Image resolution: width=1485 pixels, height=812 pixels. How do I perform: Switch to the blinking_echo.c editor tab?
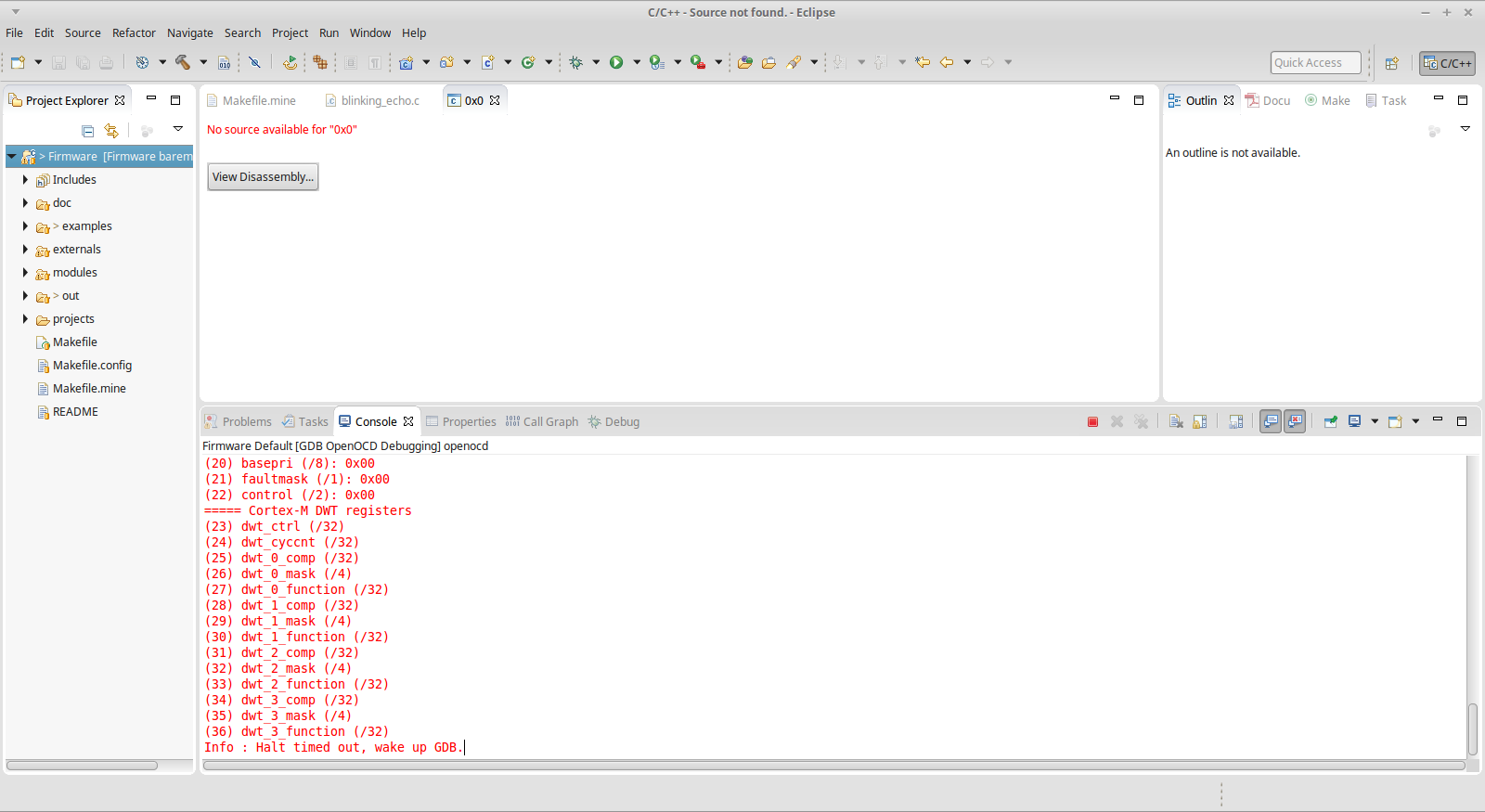[372, 100]
